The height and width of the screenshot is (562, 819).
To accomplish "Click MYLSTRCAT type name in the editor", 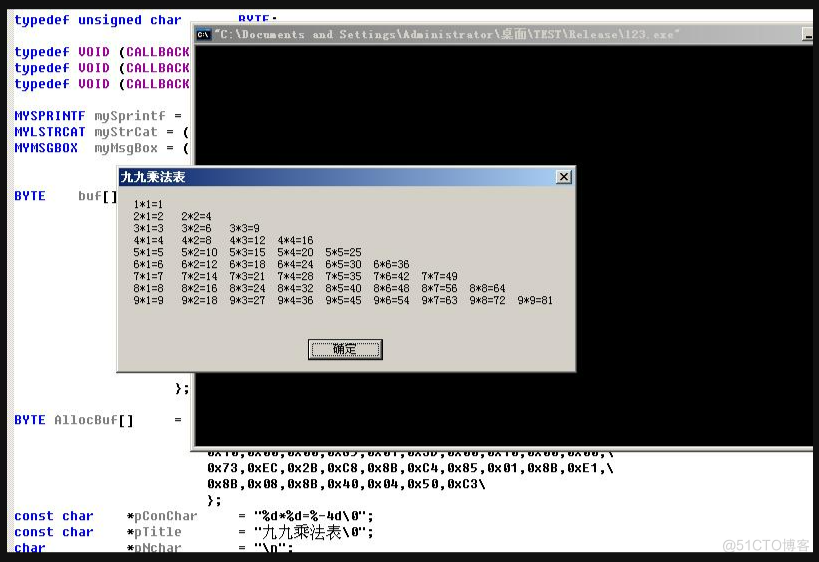I will point(50,132).
